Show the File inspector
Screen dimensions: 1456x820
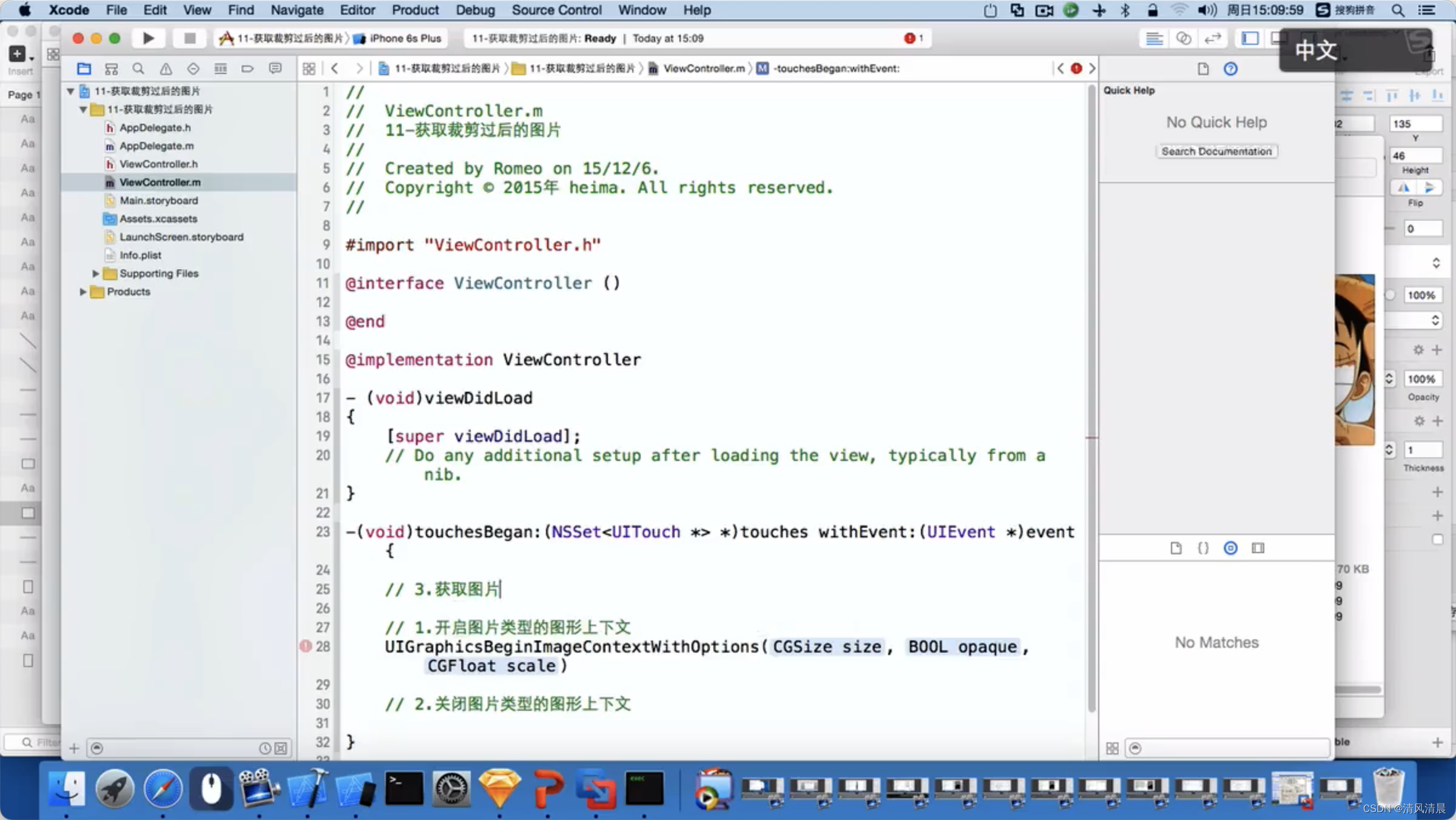1203,69
